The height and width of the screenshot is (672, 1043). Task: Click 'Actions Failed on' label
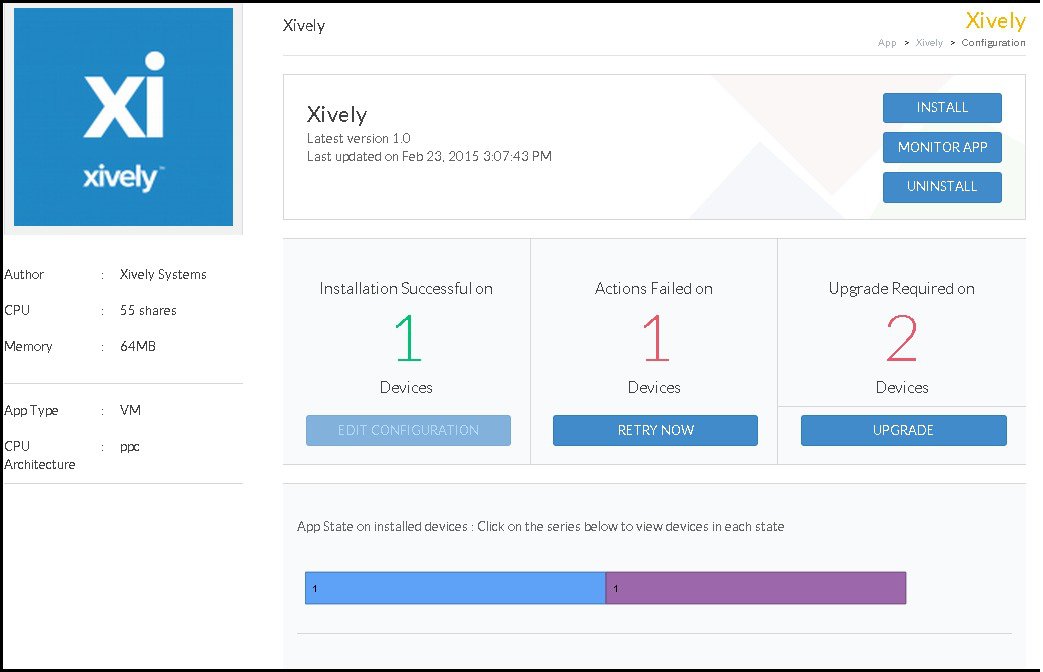654,289
